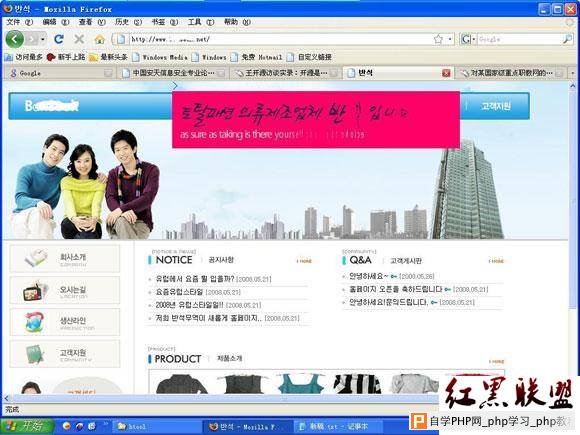Switch to the 中国安天信息安全专业论 tab
The height and width of the screenshot is (435, 580).
(x=173, y=73)
